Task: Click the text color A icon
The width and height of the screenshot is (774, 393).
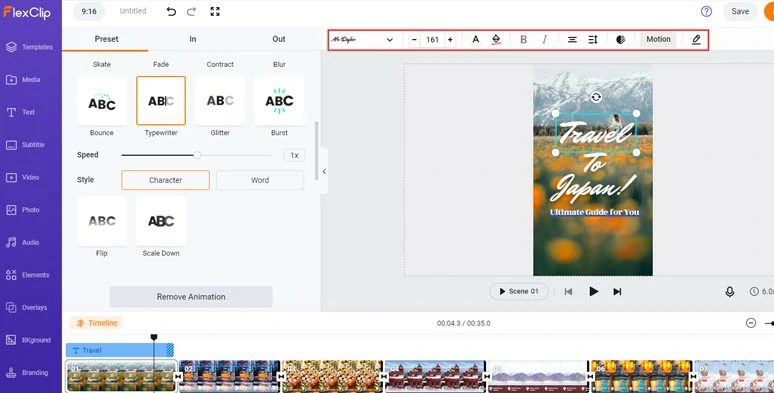Action: point(475,39)
